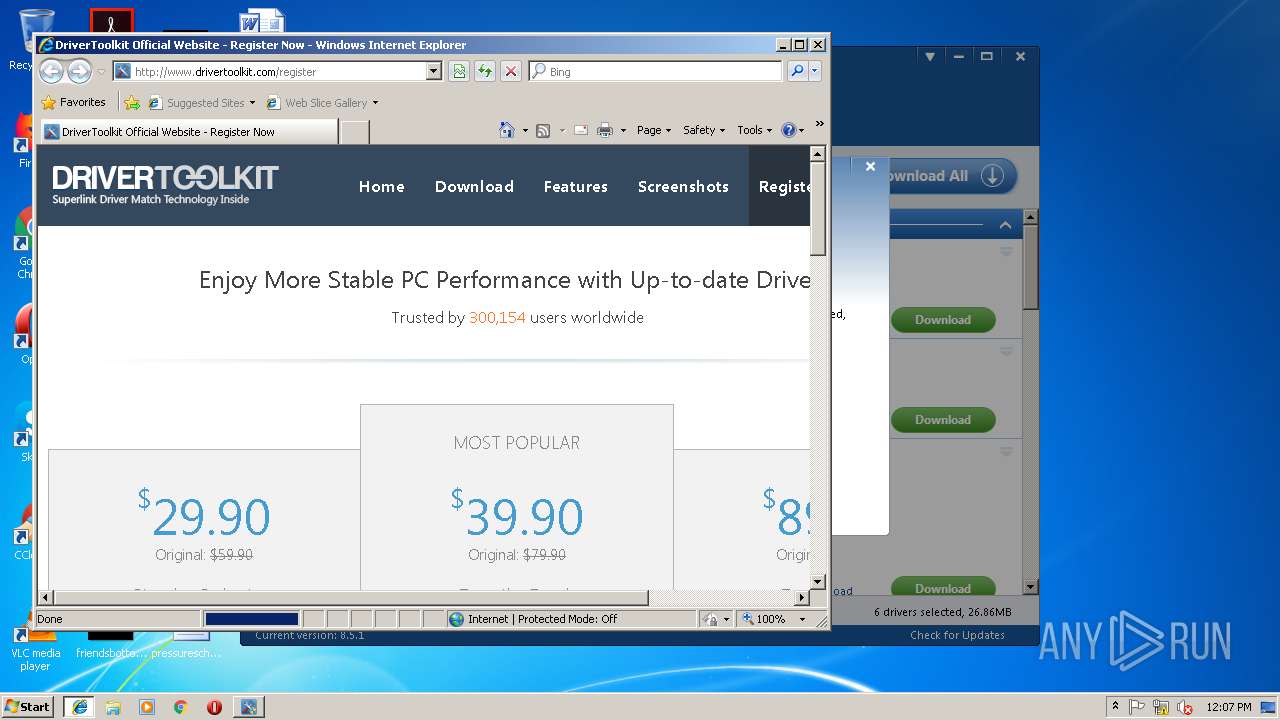Show hidden system tray icons
Image resolution: width=1280 pixels, height=720 pixels.
coord(1115,707)
